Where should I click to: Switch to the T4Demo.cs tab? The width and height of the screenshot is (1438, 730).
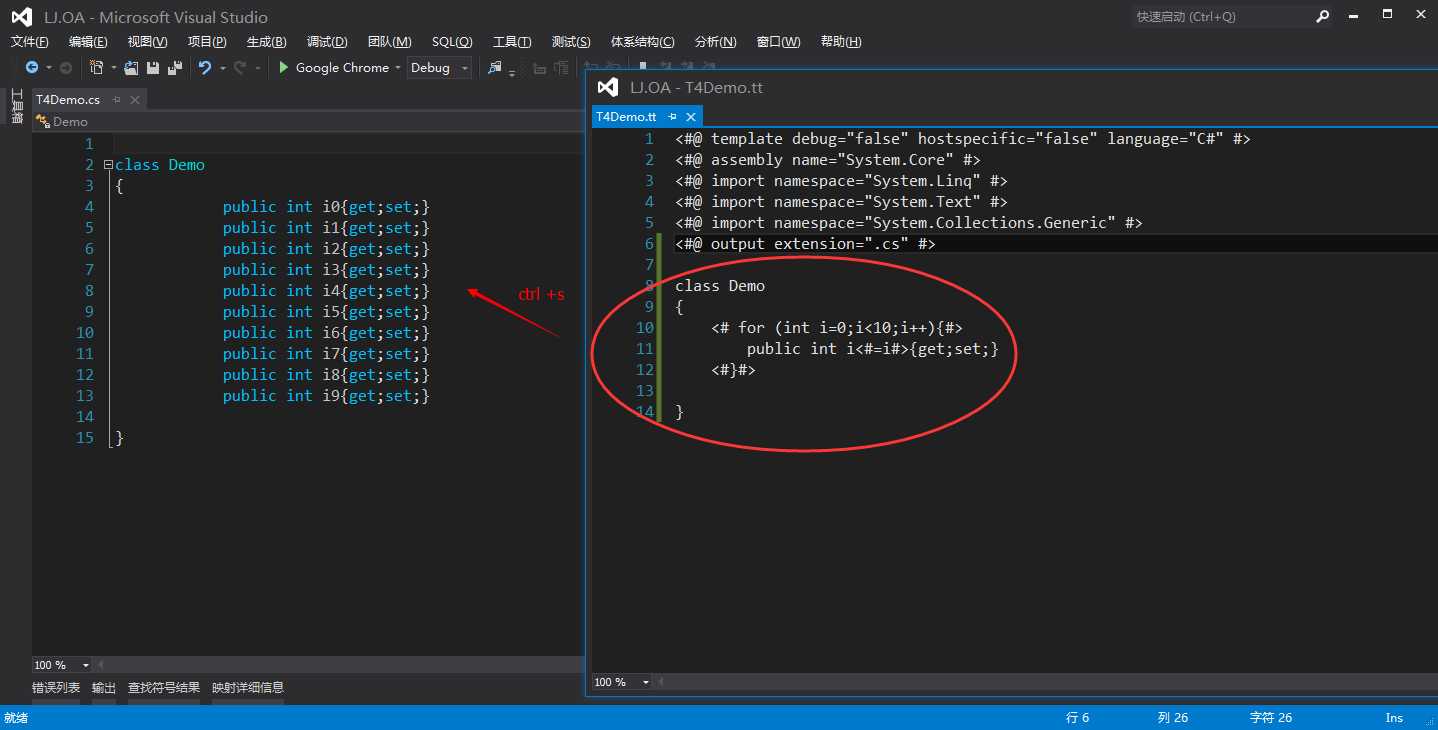[68, 99]
